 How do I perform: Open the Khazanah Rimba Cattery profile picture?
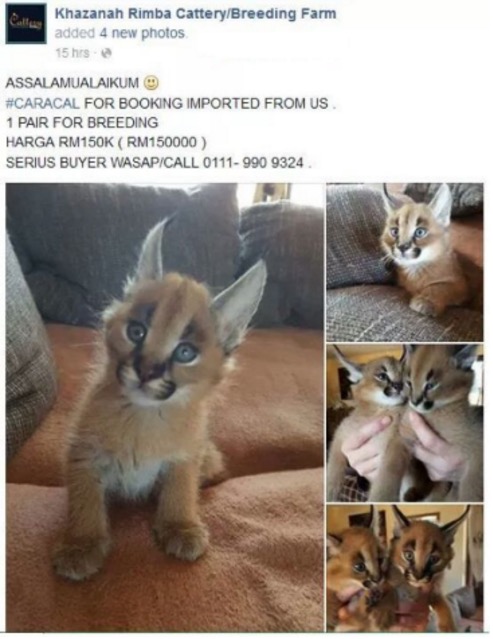click(26, 24)
